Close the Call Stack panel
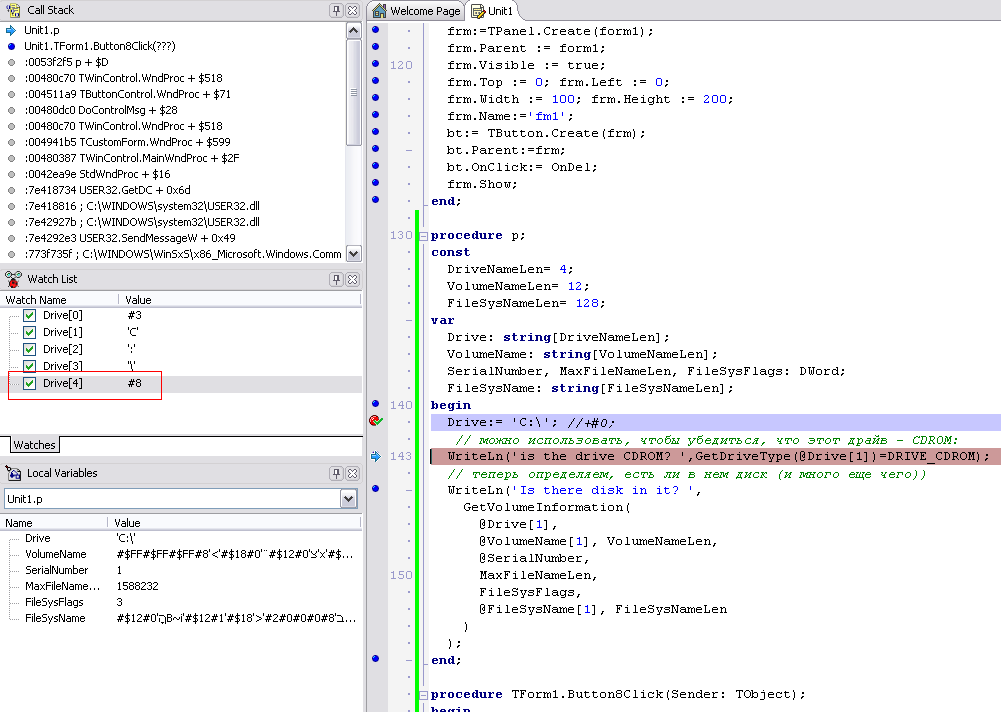The width and height of the screenshot is (1001, 712). tap(353, 10)
